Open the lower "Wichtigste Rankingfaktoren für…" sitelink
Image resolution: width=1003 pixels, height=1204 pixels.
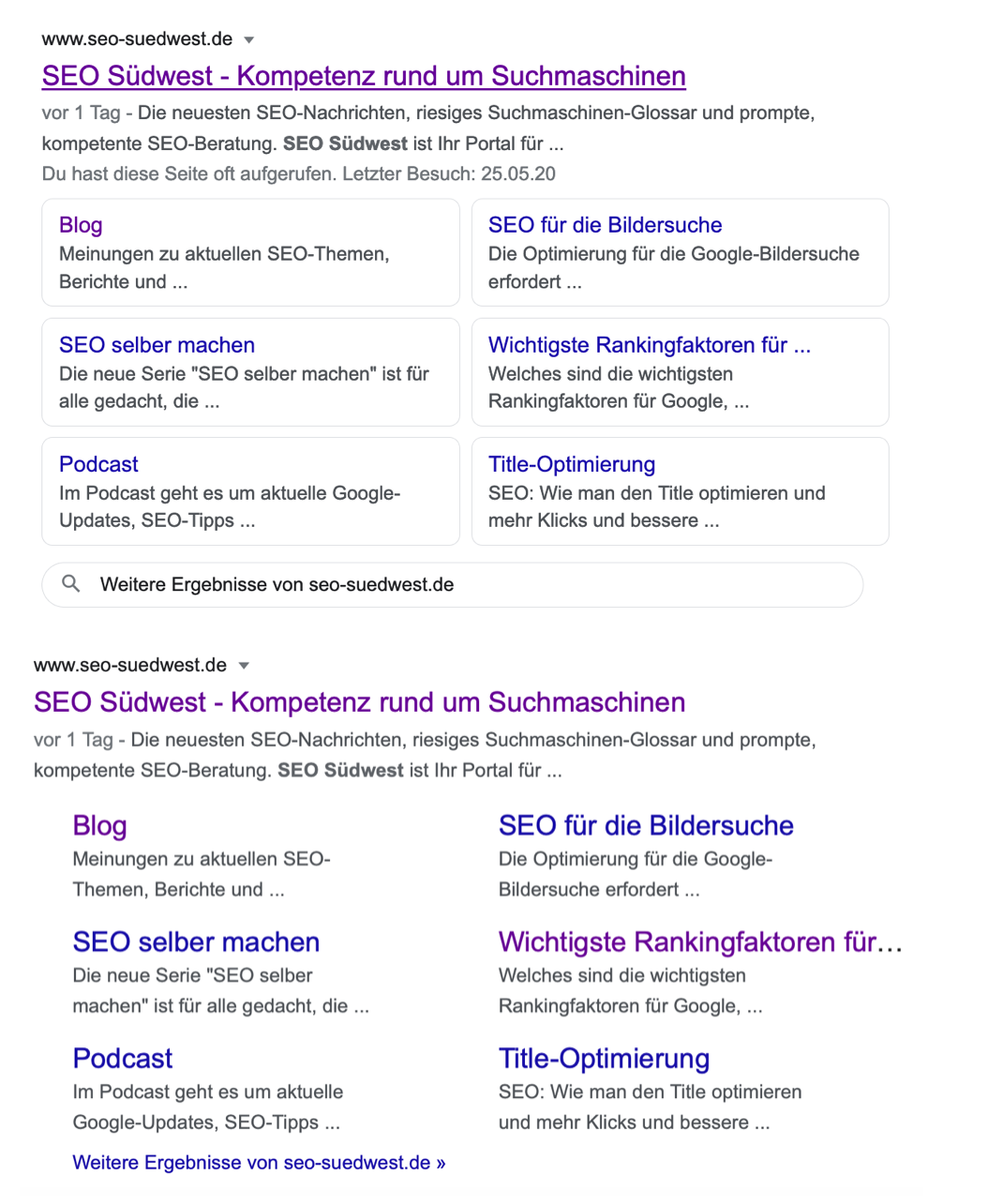[700, 942]
